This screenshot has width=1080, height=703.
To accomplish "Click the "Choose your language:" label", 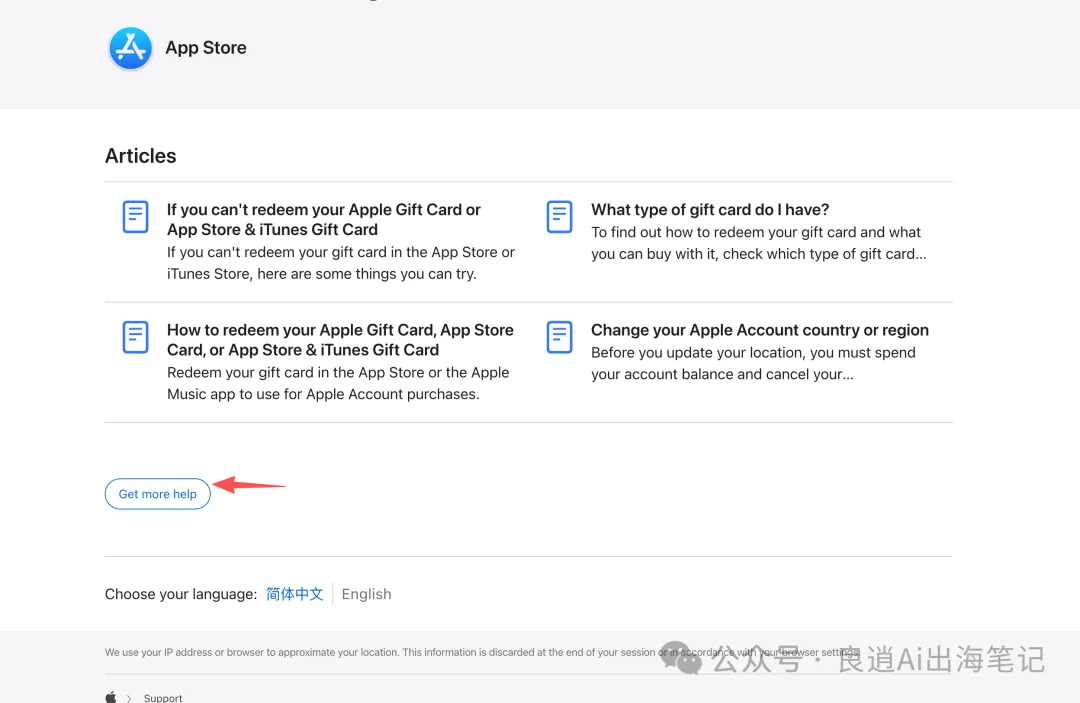I will [x=181, y=594].
